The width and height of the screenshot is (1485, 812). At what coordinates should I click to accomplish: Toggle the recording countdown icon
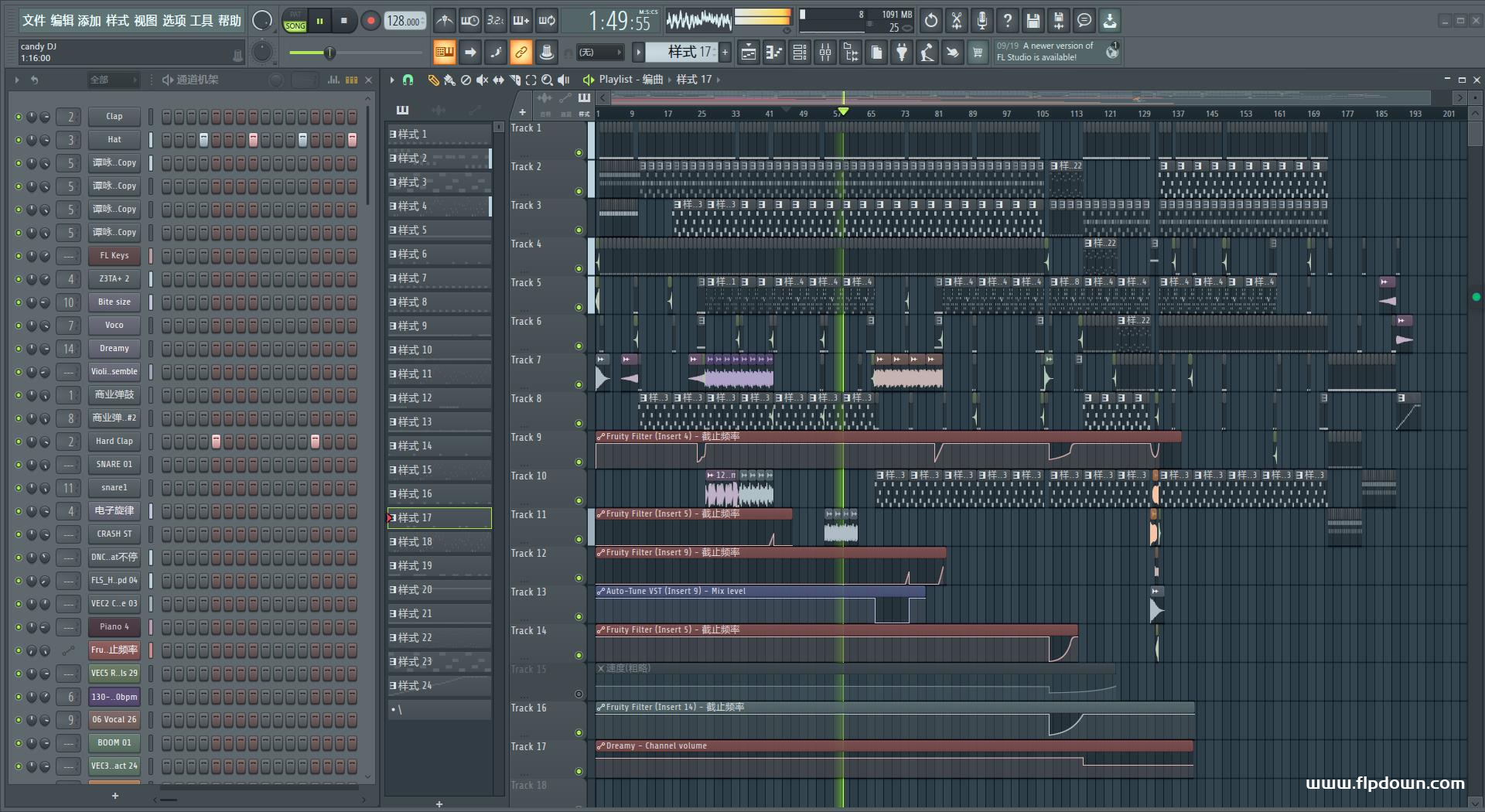[x=496, y=21]
